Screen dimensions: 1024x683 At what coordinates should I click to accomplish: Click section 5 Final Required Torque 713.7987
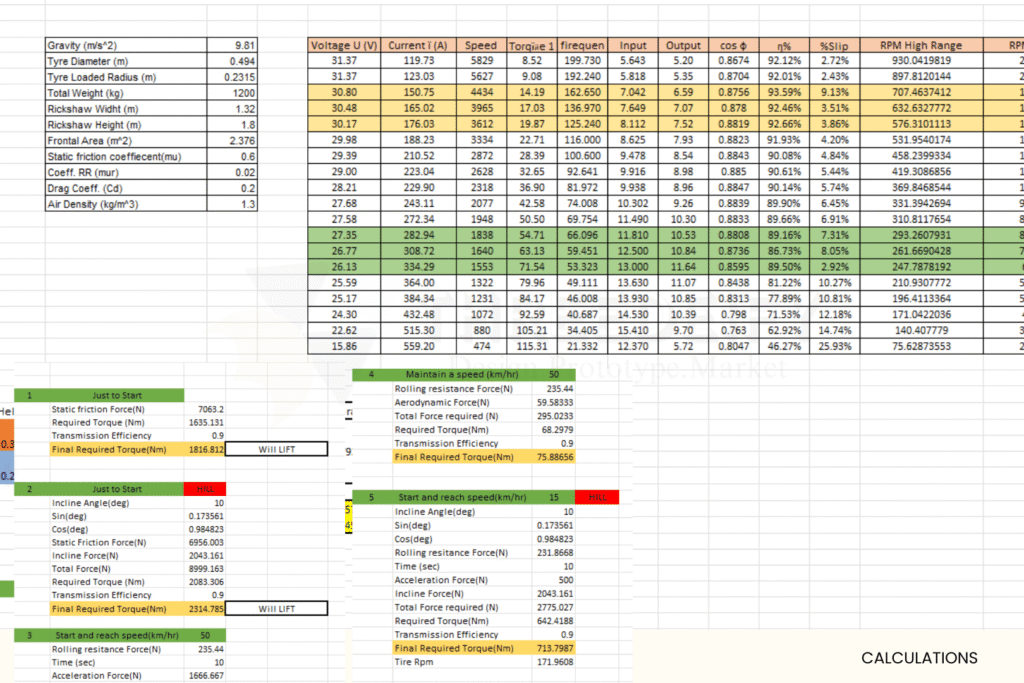(554, 648)
